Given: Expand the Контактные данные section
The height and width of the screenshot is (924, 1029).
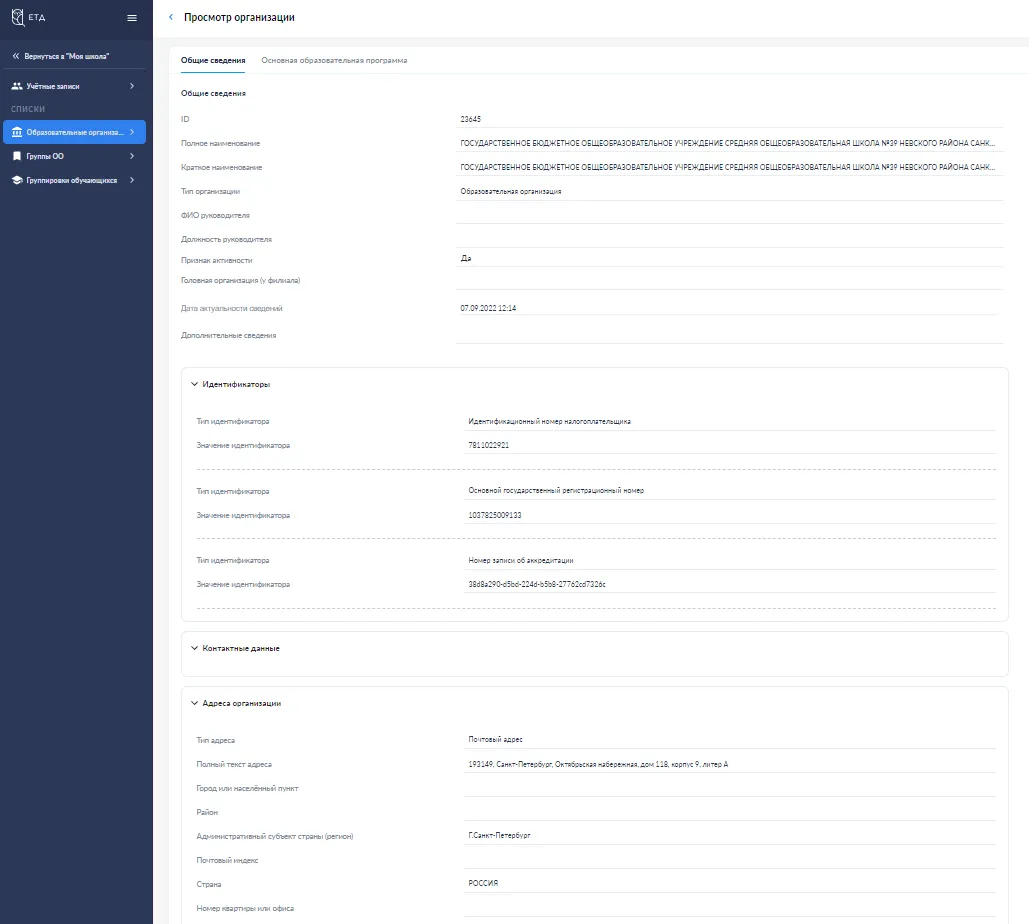Looking at the screenshot, I should (194, 648).
